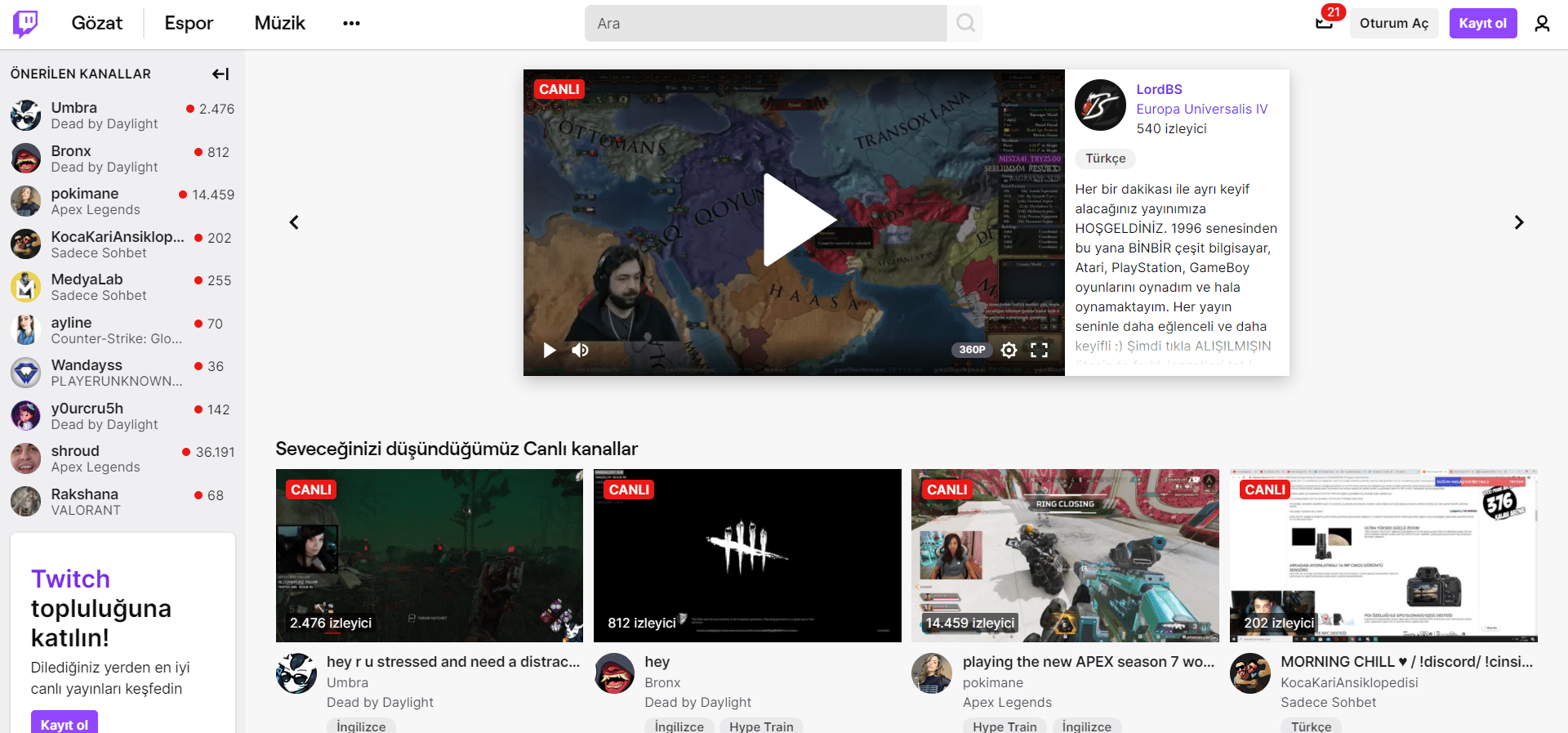Click the CANLI badge on the featured player
This screenshot has height=733, width=1568.
point(559,89)
